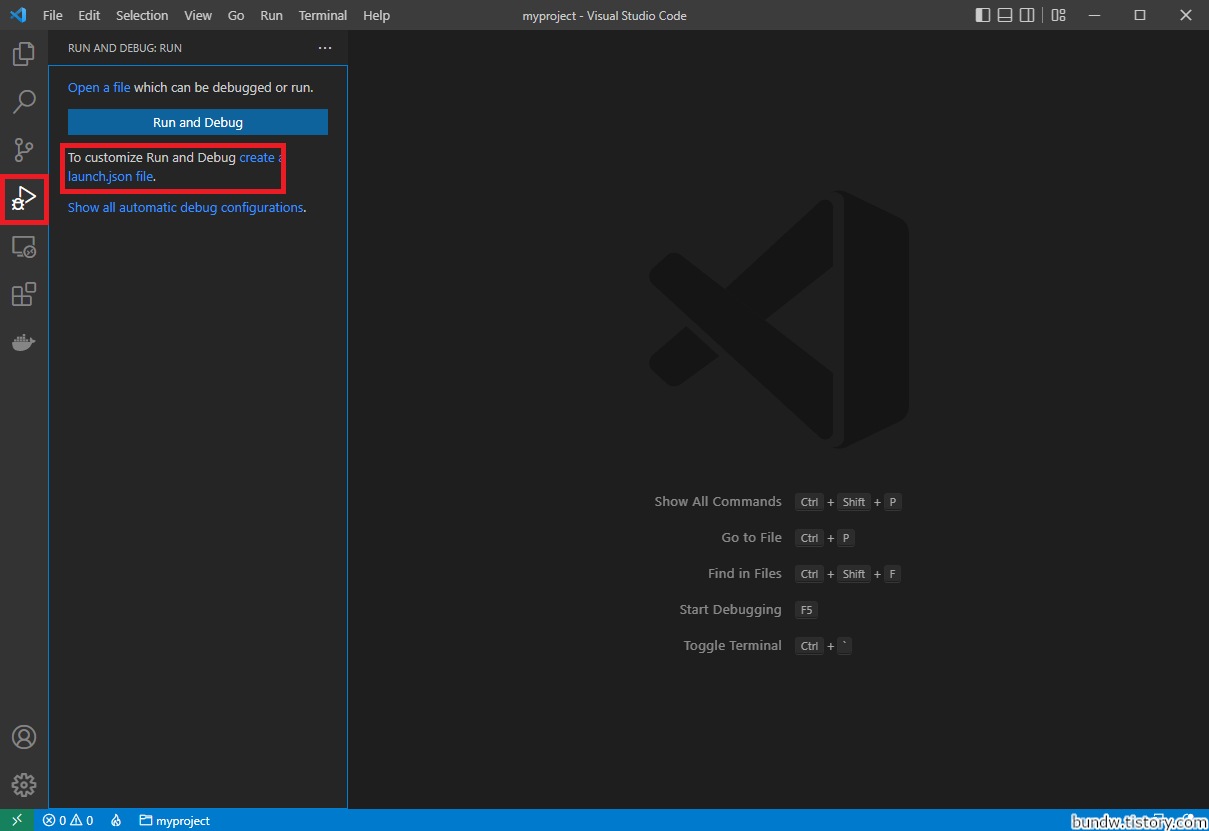Select the Run and Debug activity icon
Image resolution: width=1209 pixels, height=831 pixels.
[x=24, y=198]
